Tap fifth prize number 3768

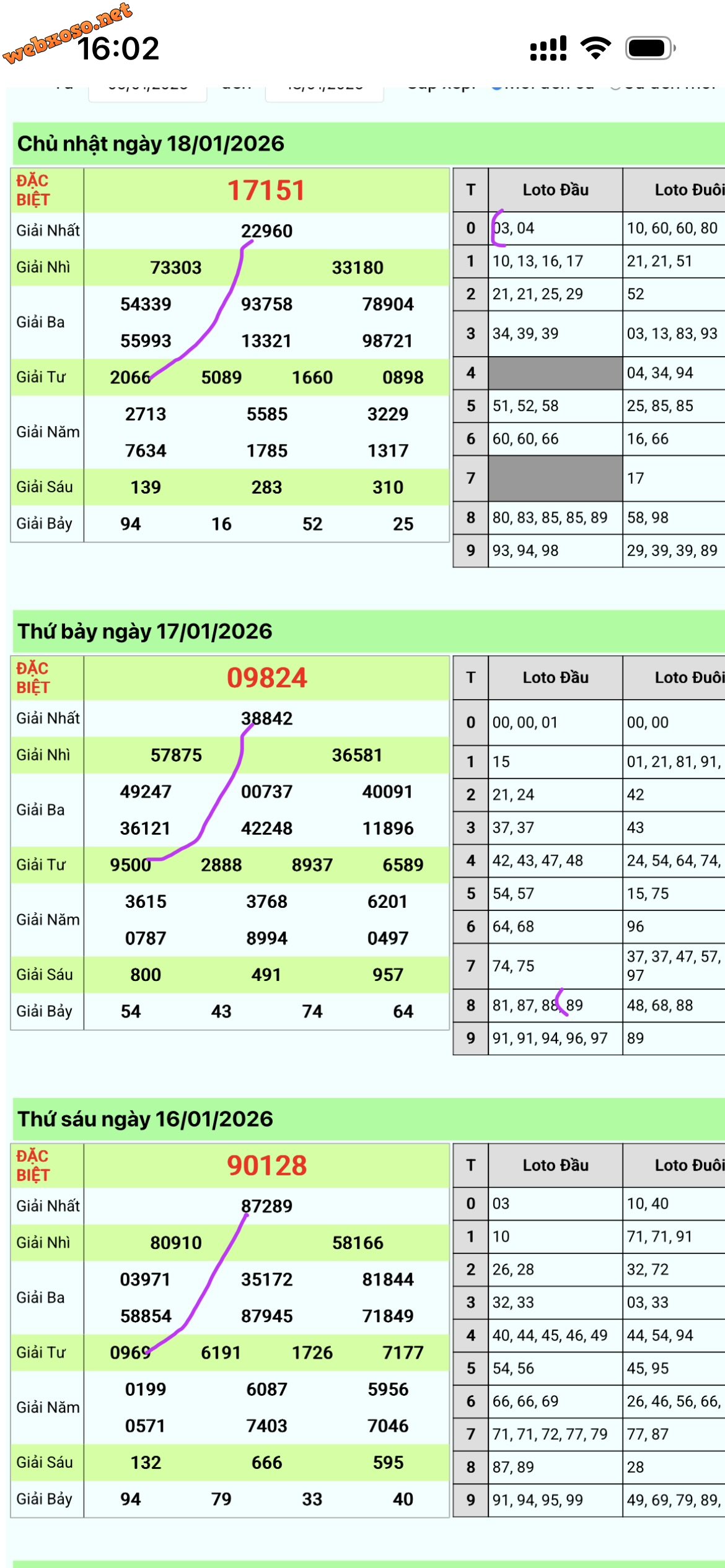[x=266, y=902]
